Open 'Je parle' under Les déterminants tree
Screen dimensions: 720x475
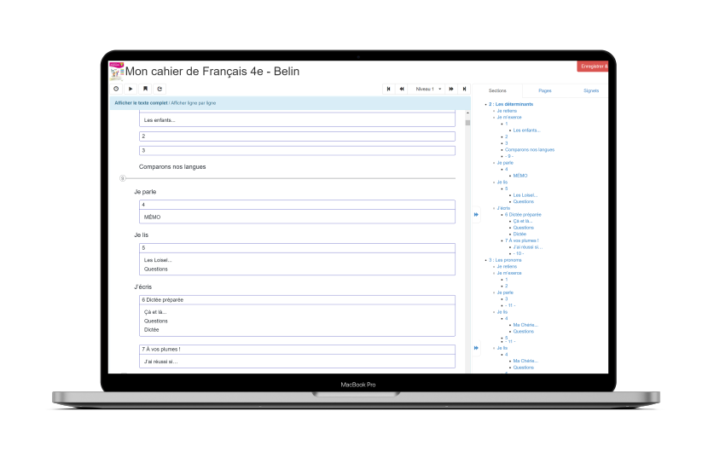505,163
